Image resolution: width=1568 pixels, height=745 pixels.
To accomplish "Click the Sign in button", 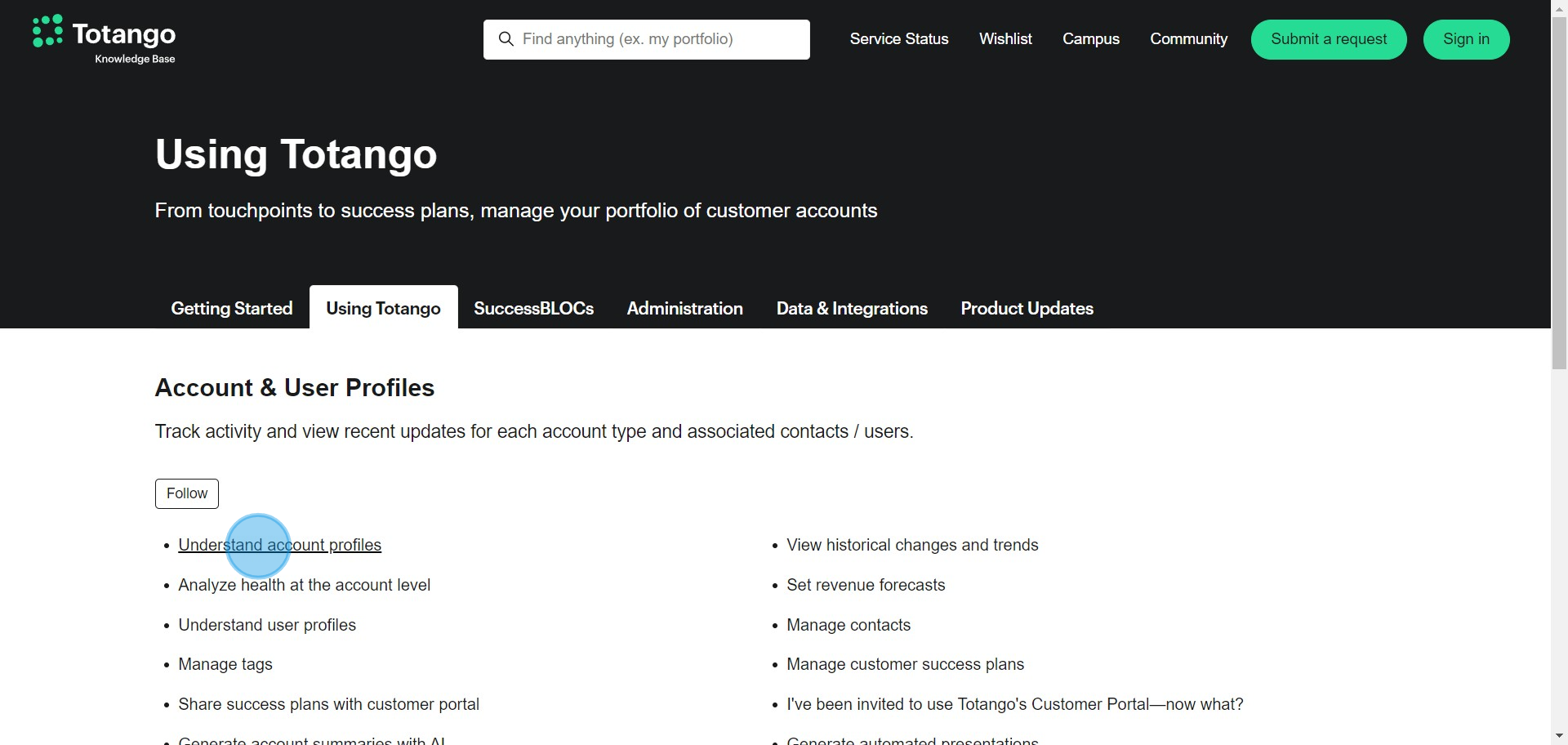I will pyautogui.click(x=1466, y=39).
